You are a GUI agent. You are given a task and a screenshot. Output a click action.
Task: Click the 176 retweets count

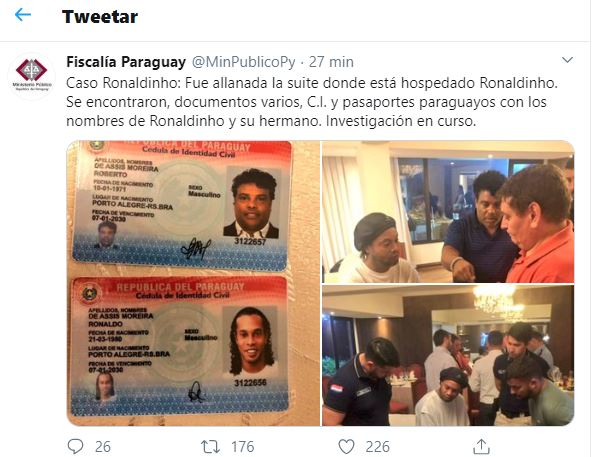tap(243, 447)
